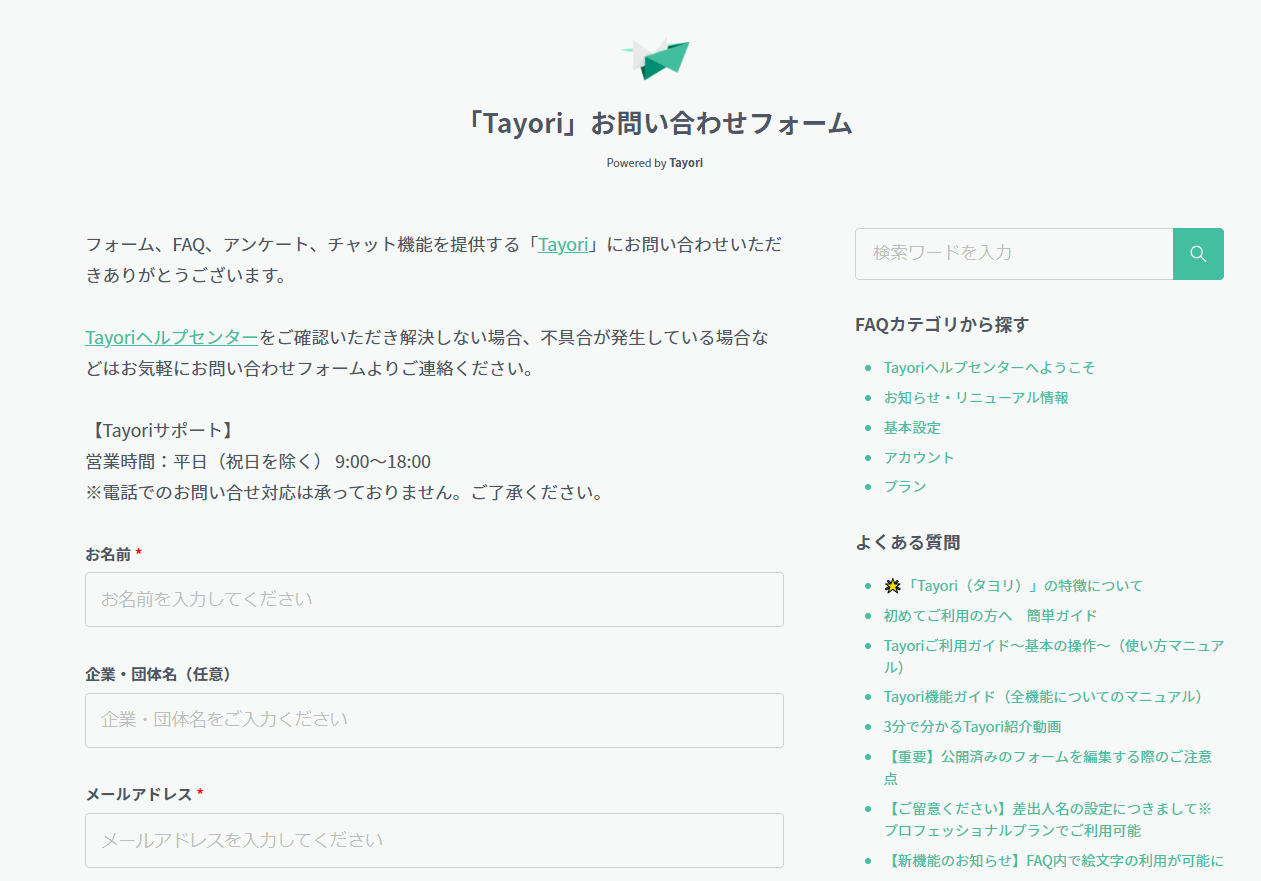Image resolution: width=1261 pixels, height=881 pixels.
Task: Click the Powered by Tayori link
Action: [x=654, y=163]
